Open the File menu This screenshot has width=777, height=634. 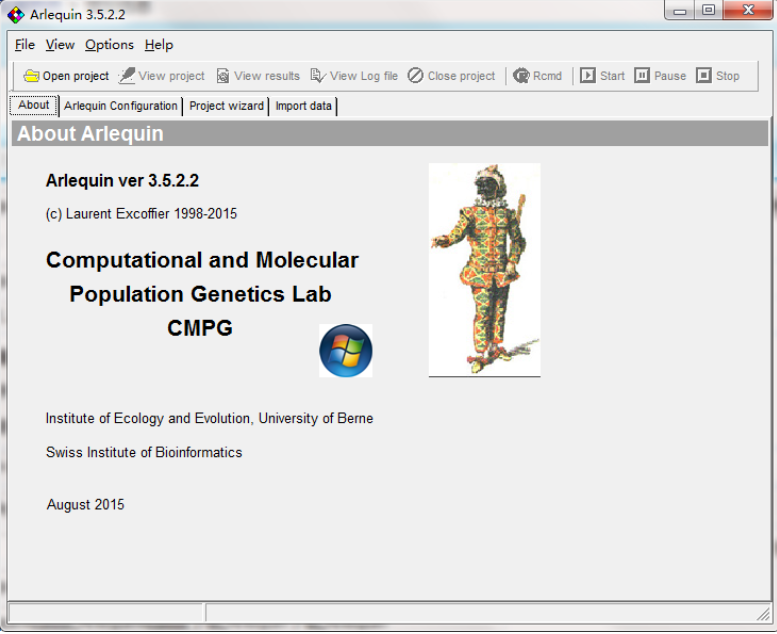coord(25,45)
